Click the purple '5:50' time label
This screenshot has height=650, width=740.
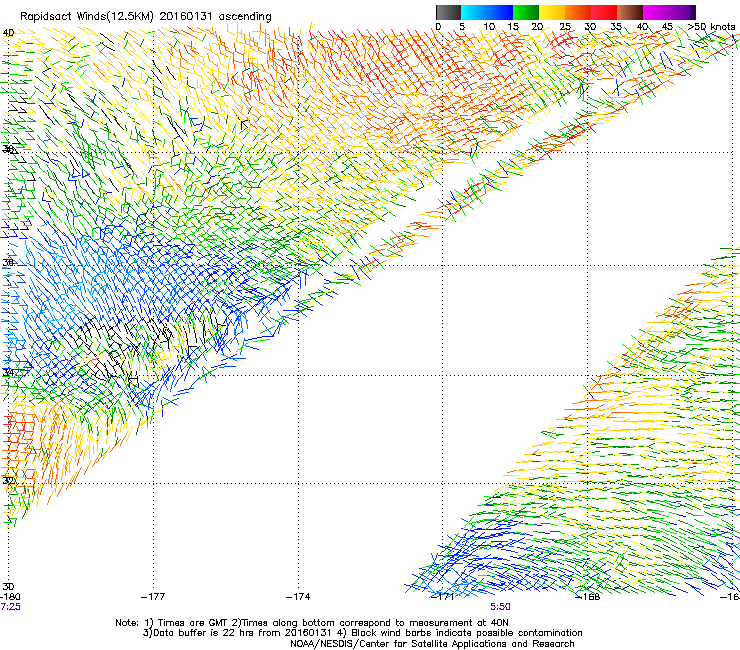point(500,607)
